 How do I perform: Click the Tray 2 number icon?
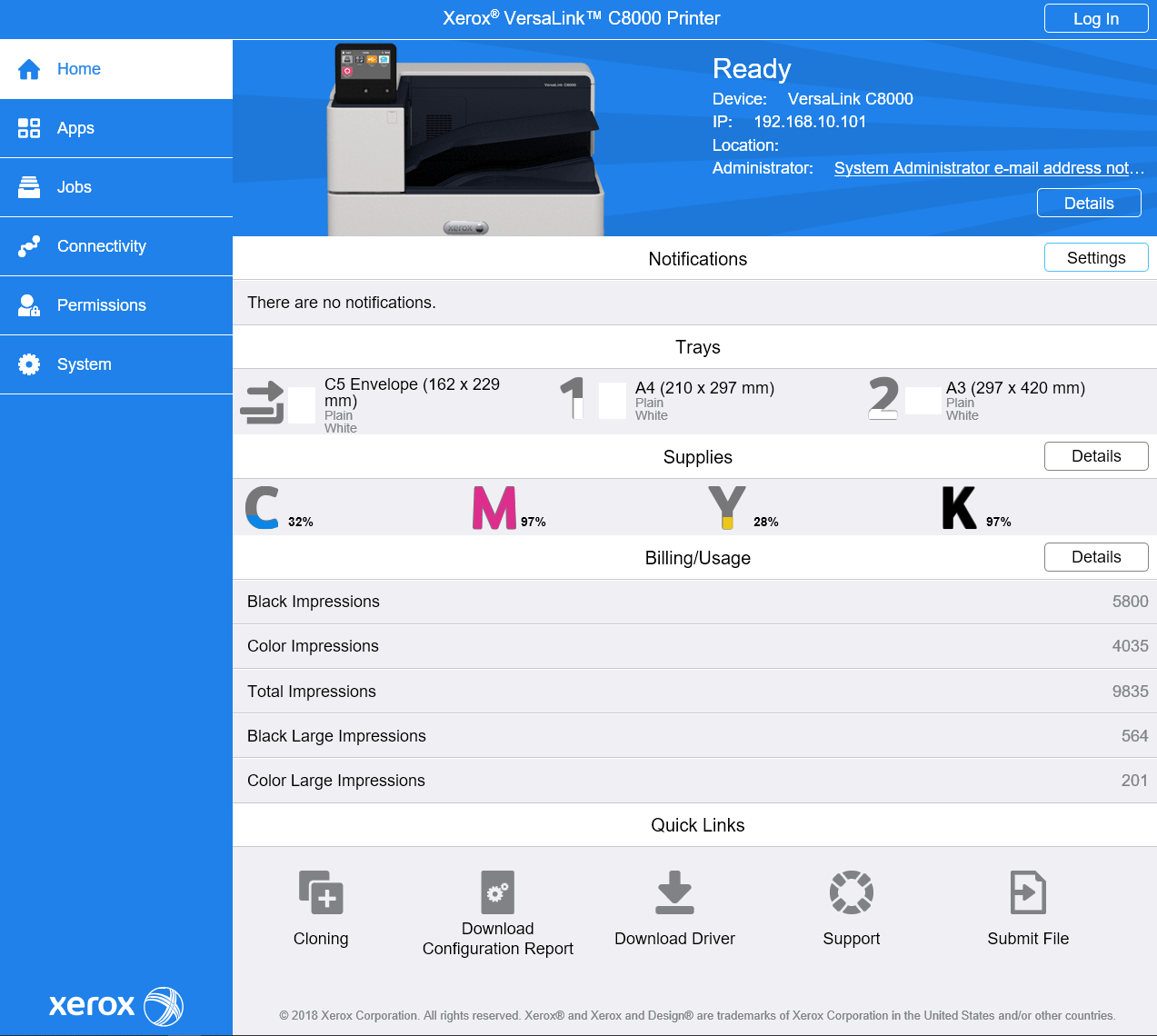883,398
